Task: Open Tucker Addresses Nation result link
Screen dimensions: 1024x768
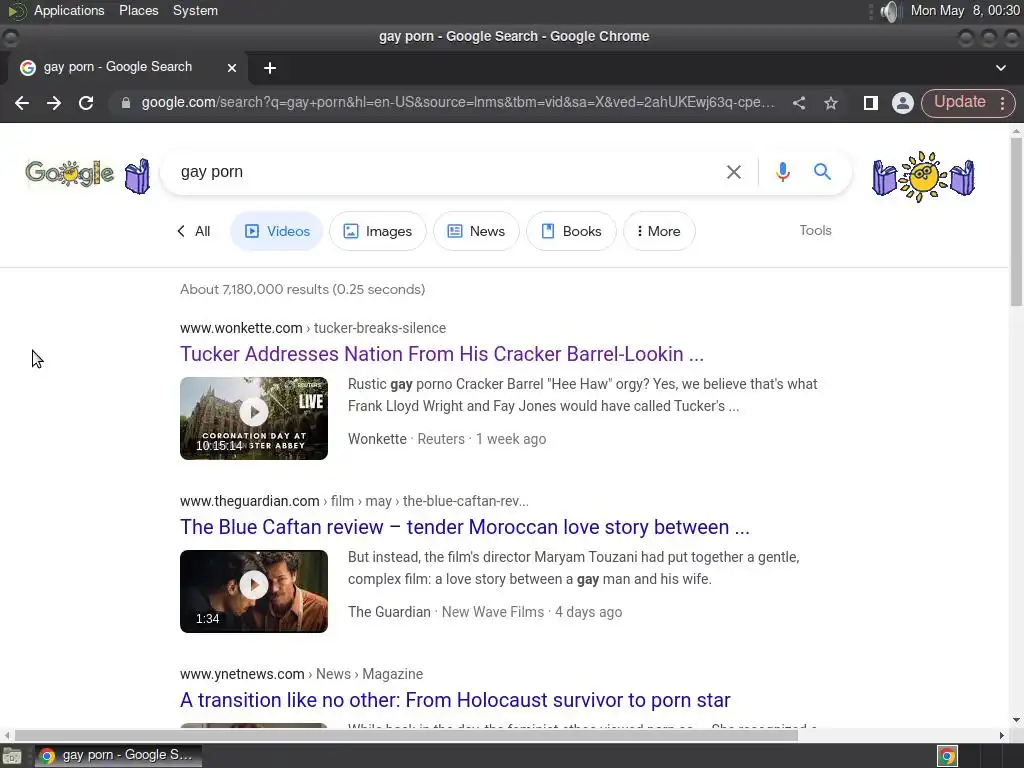Action: 442,354
